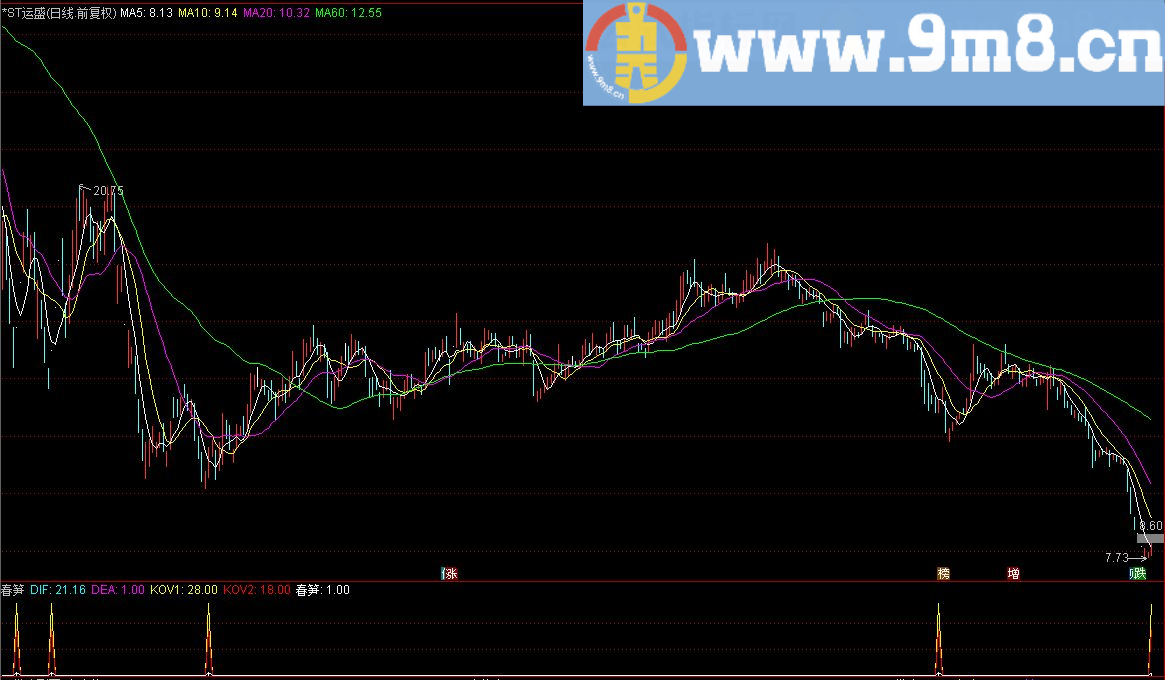Click the KOV2: 18.00 value label
The image size is (1165, 680).
[x=256, y=590]
